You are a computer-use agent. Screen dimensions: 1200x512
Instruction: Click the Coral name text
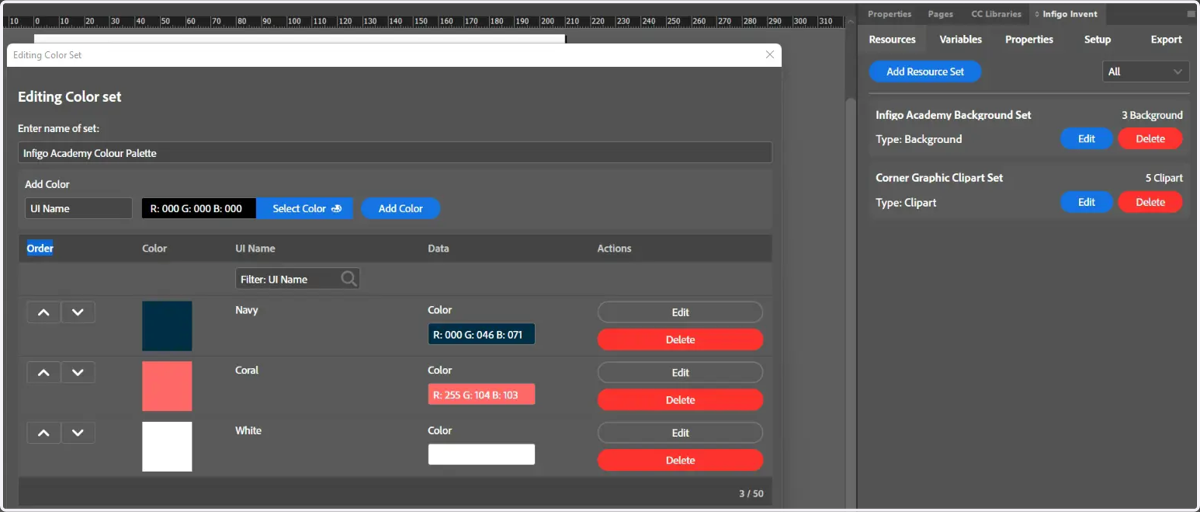(246, 370)
